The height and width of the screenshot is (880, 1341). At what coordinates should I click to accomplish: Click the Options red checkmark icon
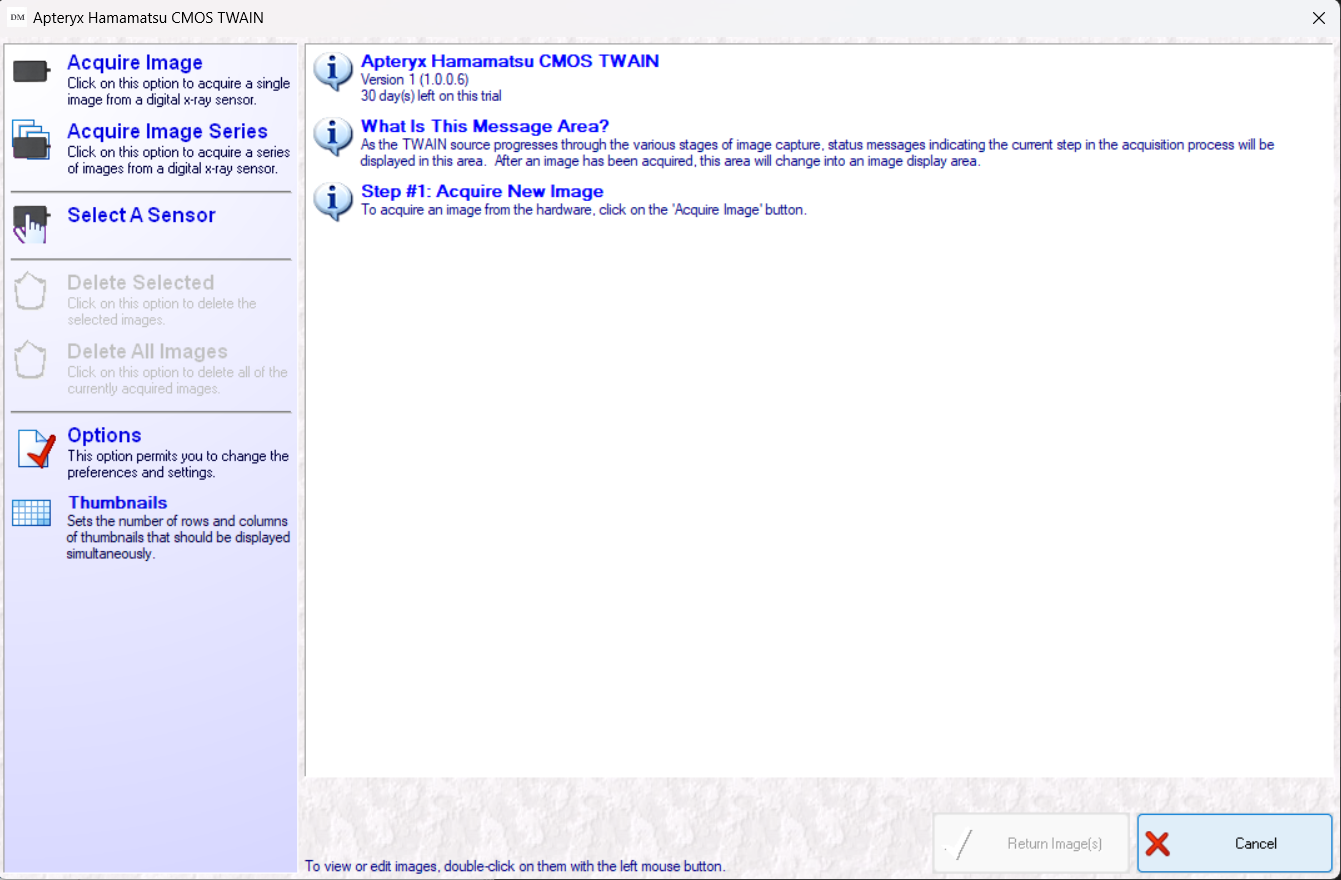tap(36, 450)
